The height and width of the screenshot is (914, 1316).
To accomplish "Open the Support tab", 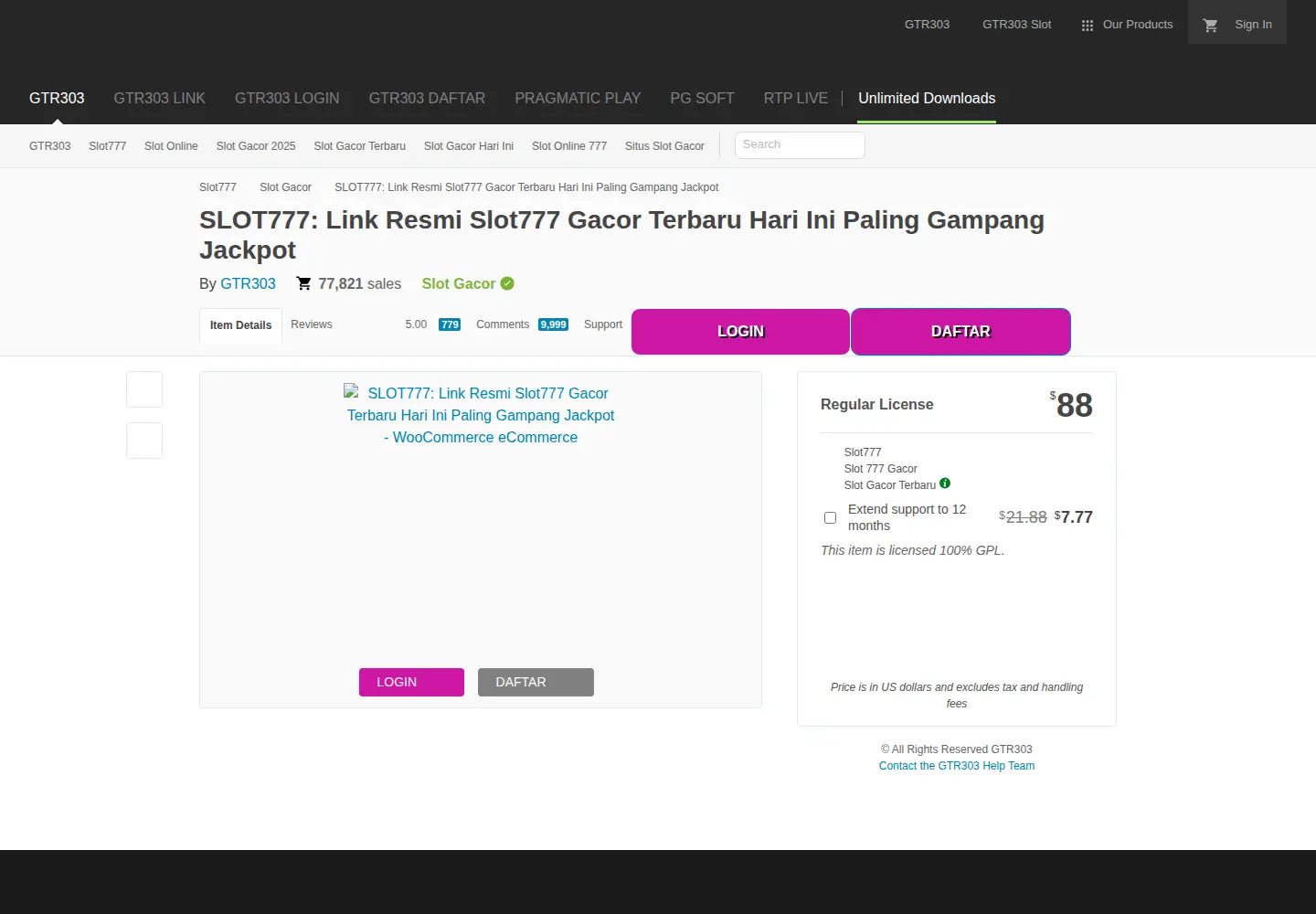I will coord(603,324).
